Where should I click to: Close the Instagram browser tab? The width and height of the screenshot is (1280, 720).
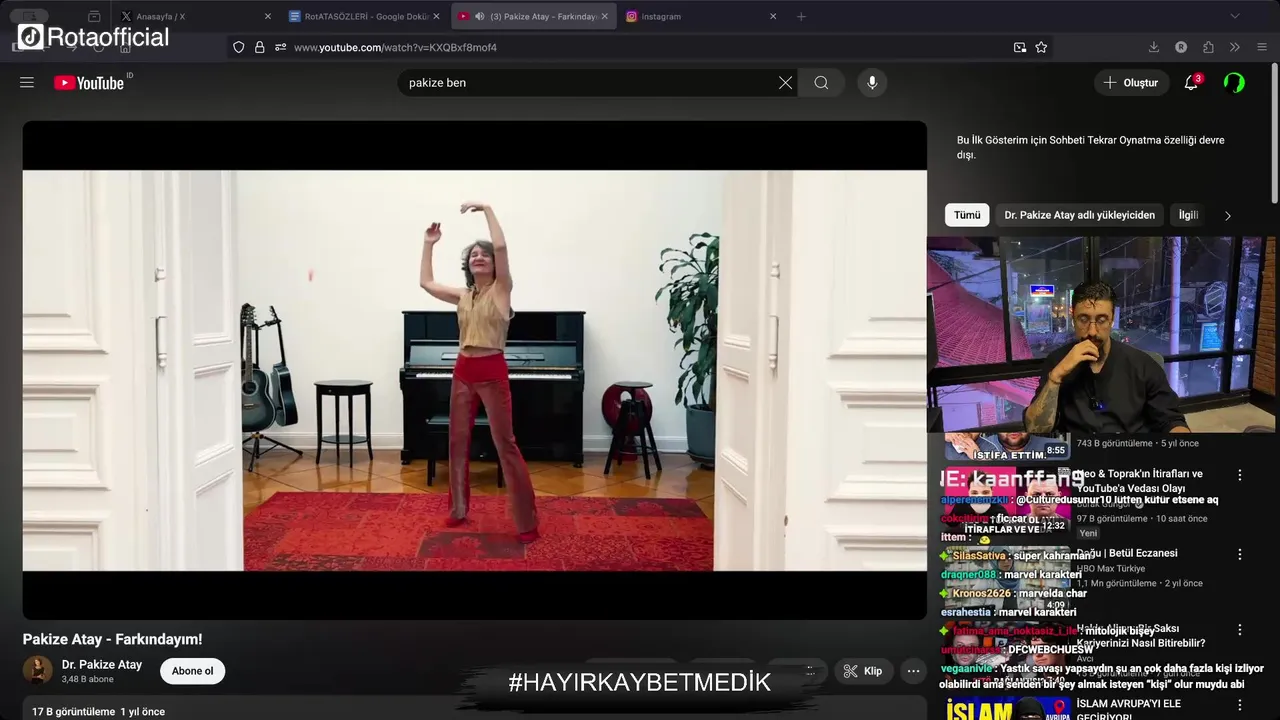pos(772,16)
